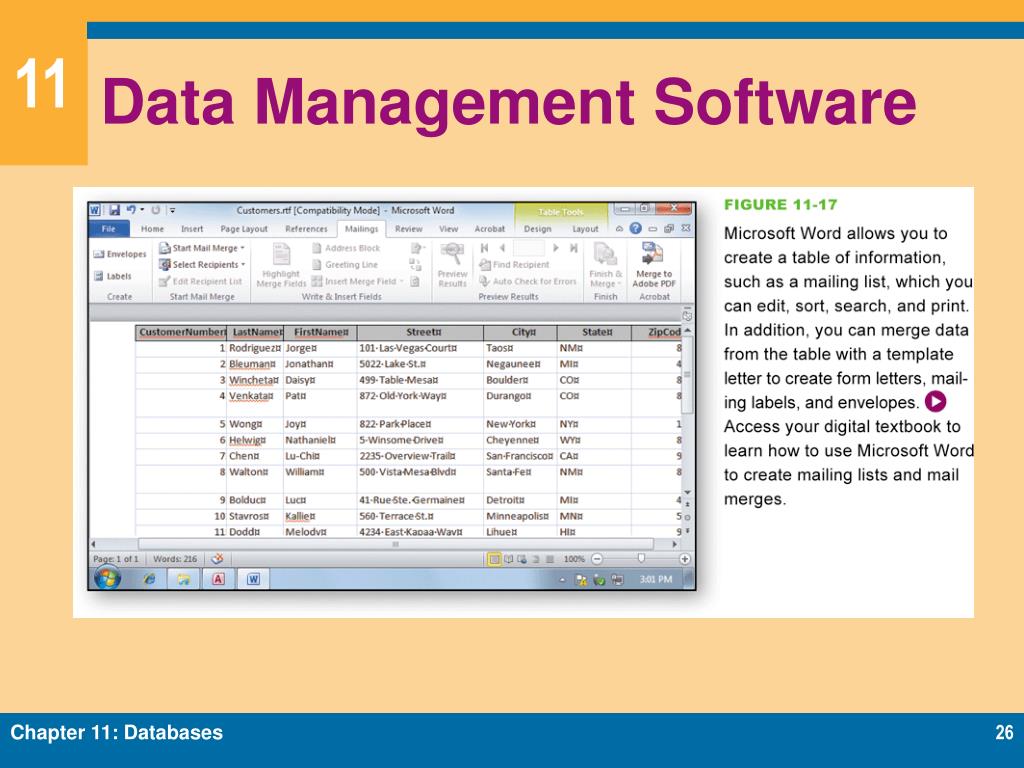Switch to Web Layout view

[522, 559]
